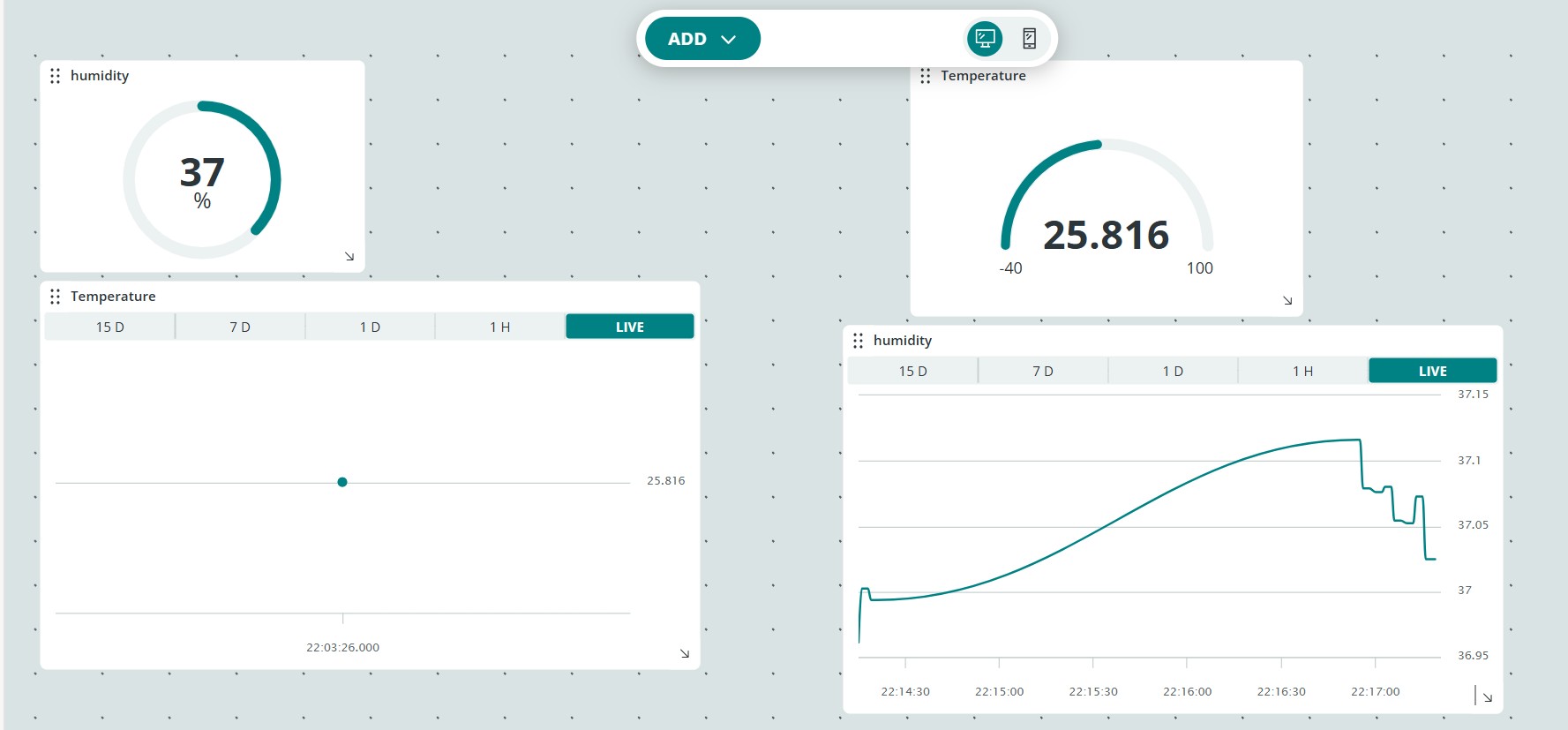1568x730 pixels.
Task: Click the -40 minimum label on gauge
Action: point(1010,268)
